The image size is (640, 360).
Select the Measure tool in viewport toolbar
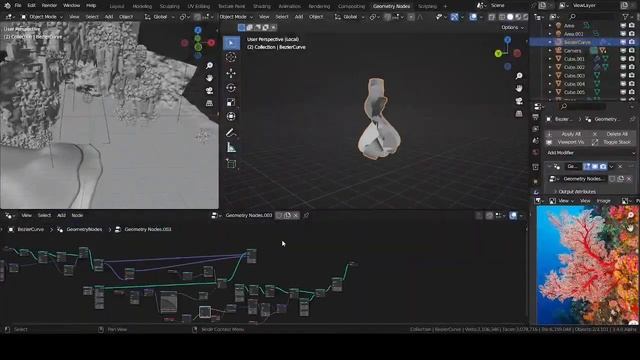[231, 147]
